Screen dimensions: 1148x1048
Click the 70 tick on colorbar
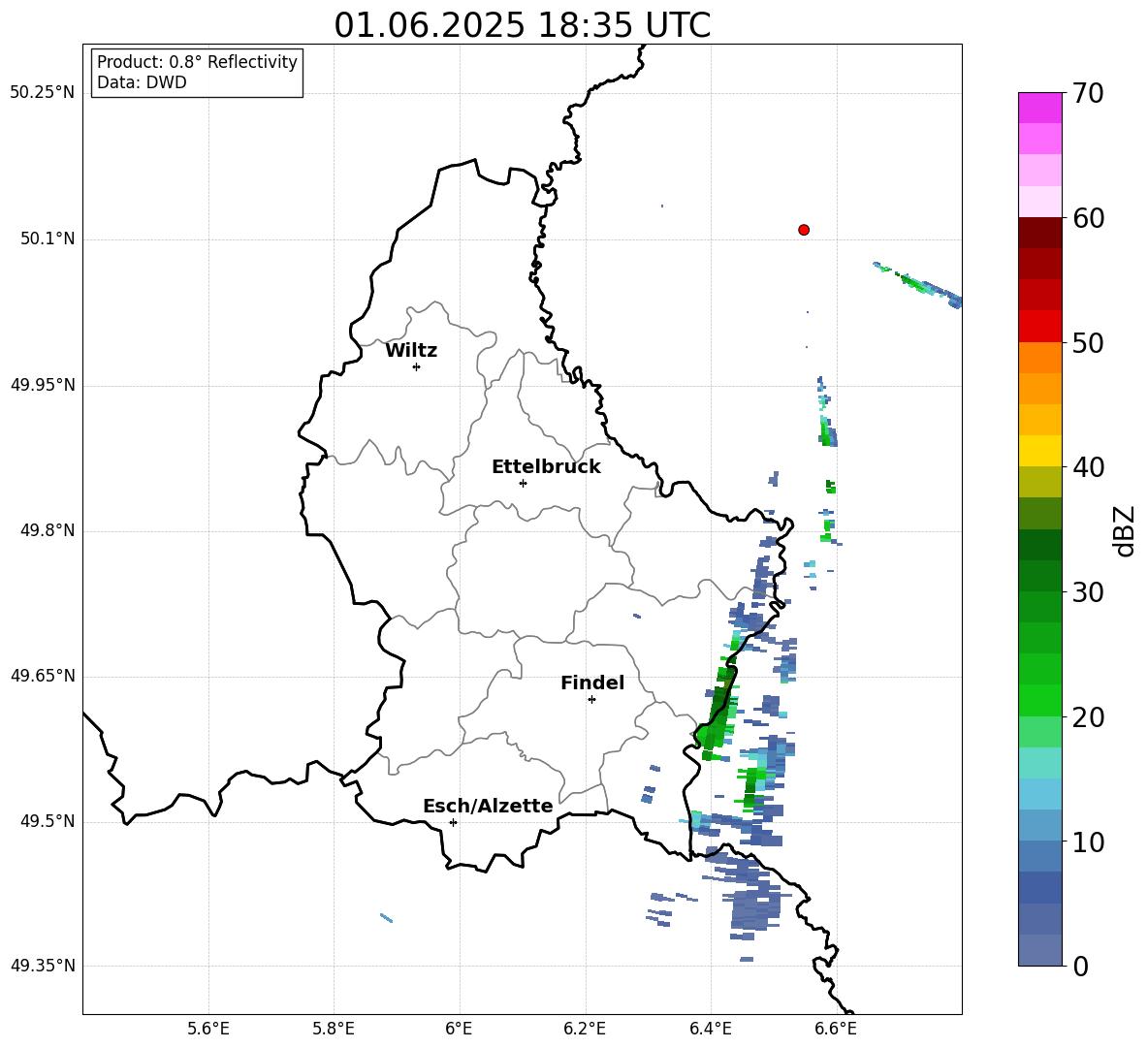(1089, 93)
